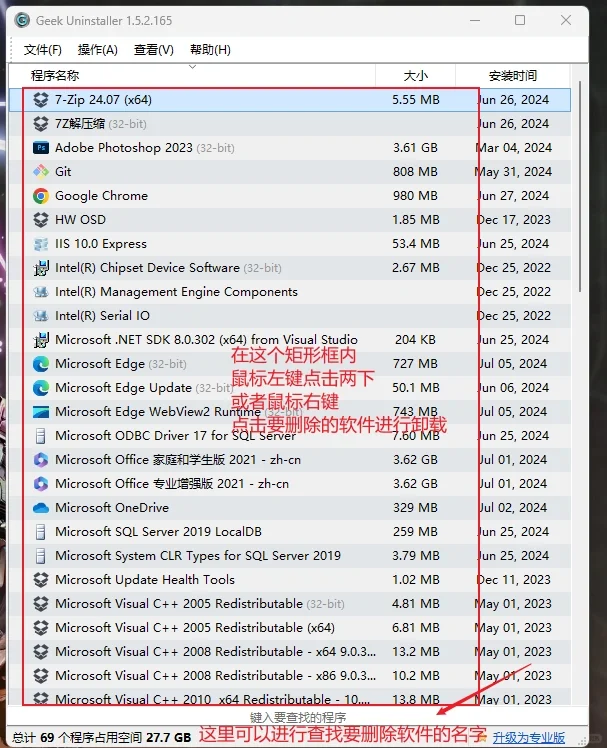Open the 文件(F) menu
The height and width of the screenshot is (748, 607).
[x=42, y=50]
